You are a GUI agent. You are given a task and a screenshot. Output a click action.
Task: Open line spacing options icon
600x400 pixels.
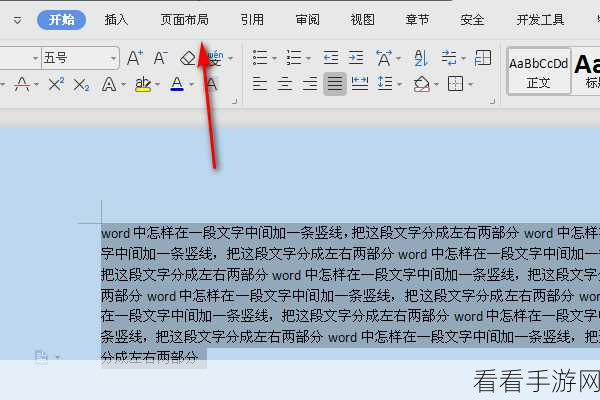[385, 83]
